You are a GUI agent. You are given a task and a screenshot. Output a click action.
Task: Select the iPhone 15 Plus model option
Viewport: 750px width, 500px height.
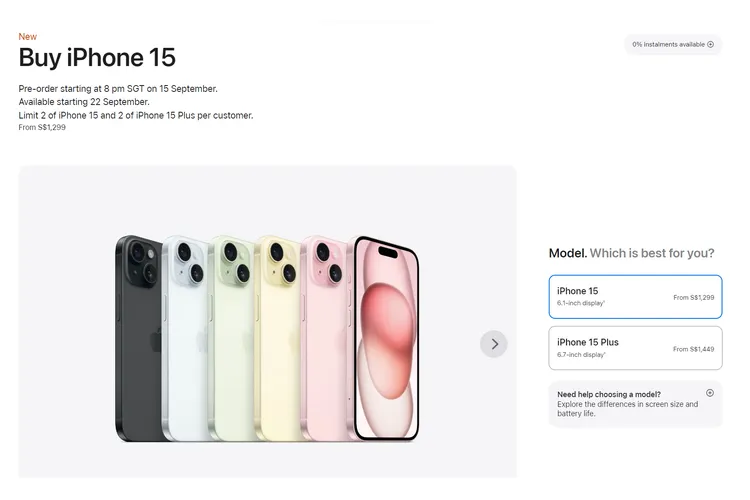pyautogui.click(x=635, y=348)
